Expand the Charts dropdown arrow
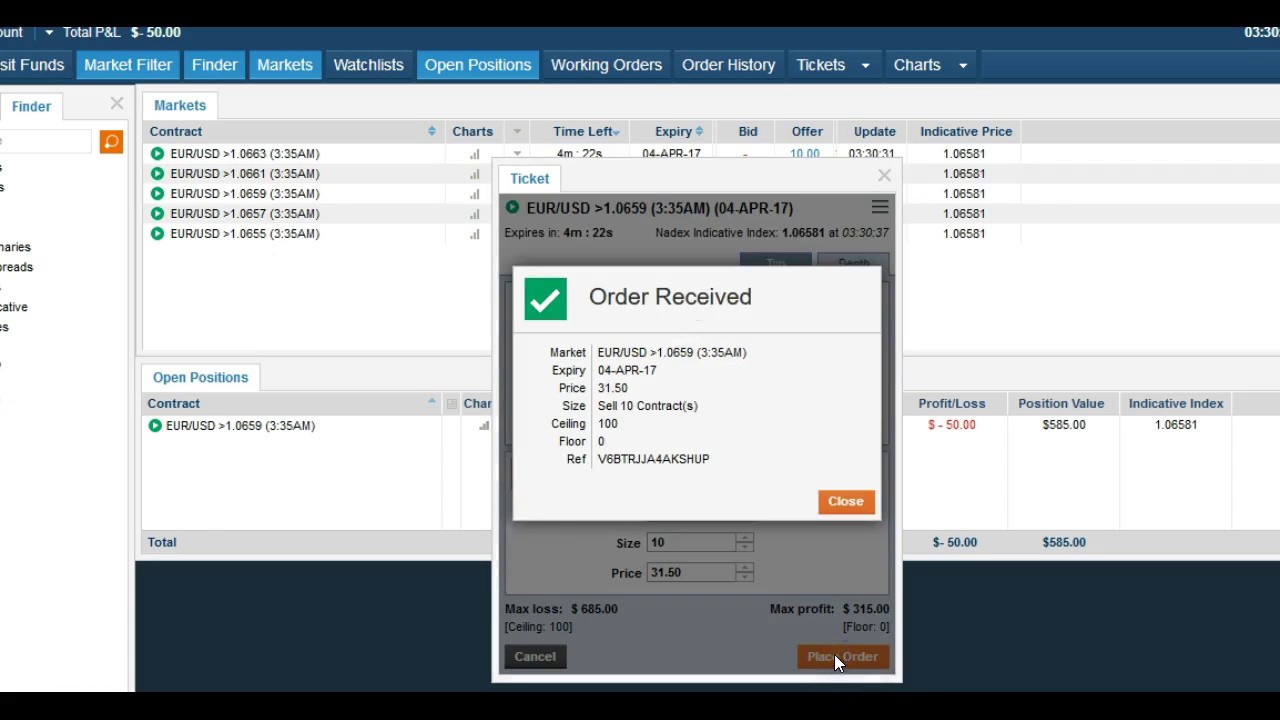Screen dimensions: 1280x720 tap(963, 65)
